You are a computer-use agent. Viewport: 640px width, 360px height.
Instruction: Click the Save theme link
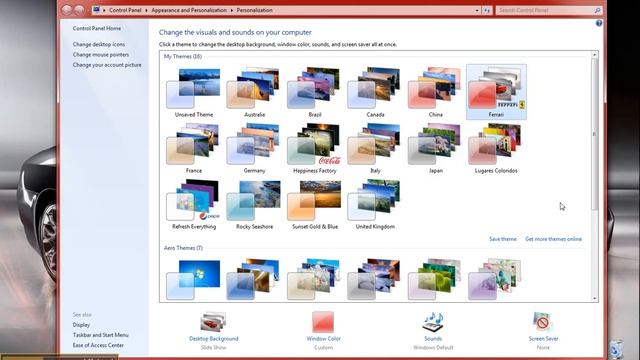(502, 239)
